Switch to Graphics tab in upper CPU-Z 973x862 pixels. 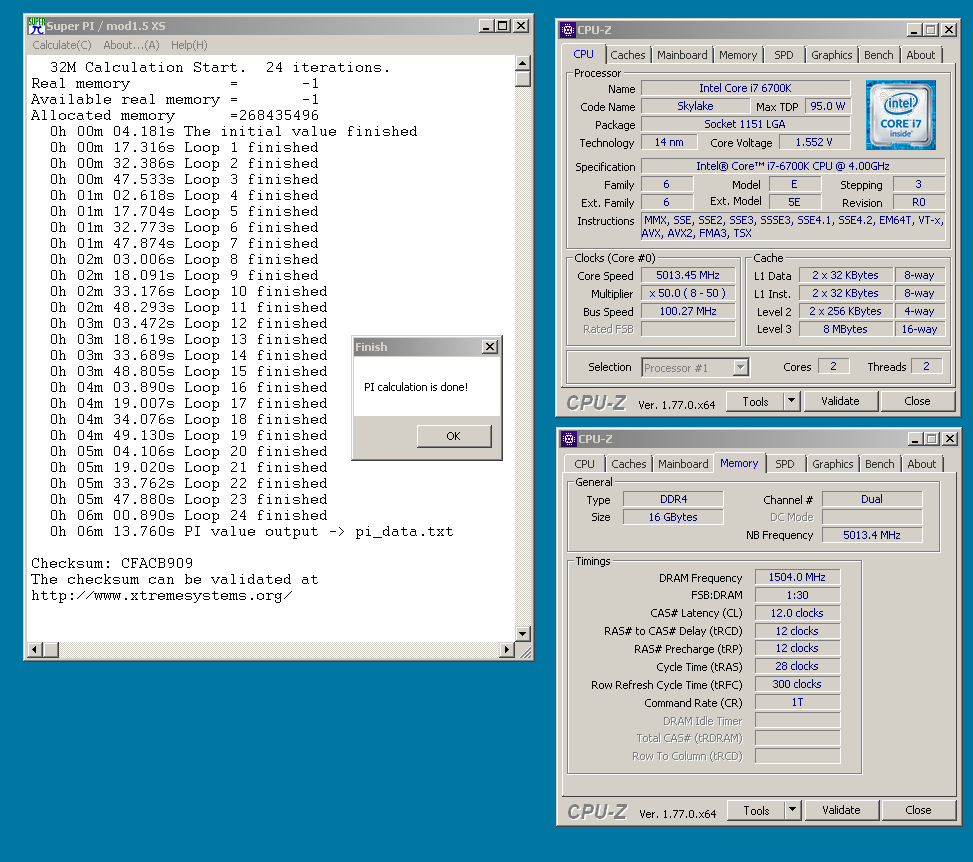click(x=832, y=55)
